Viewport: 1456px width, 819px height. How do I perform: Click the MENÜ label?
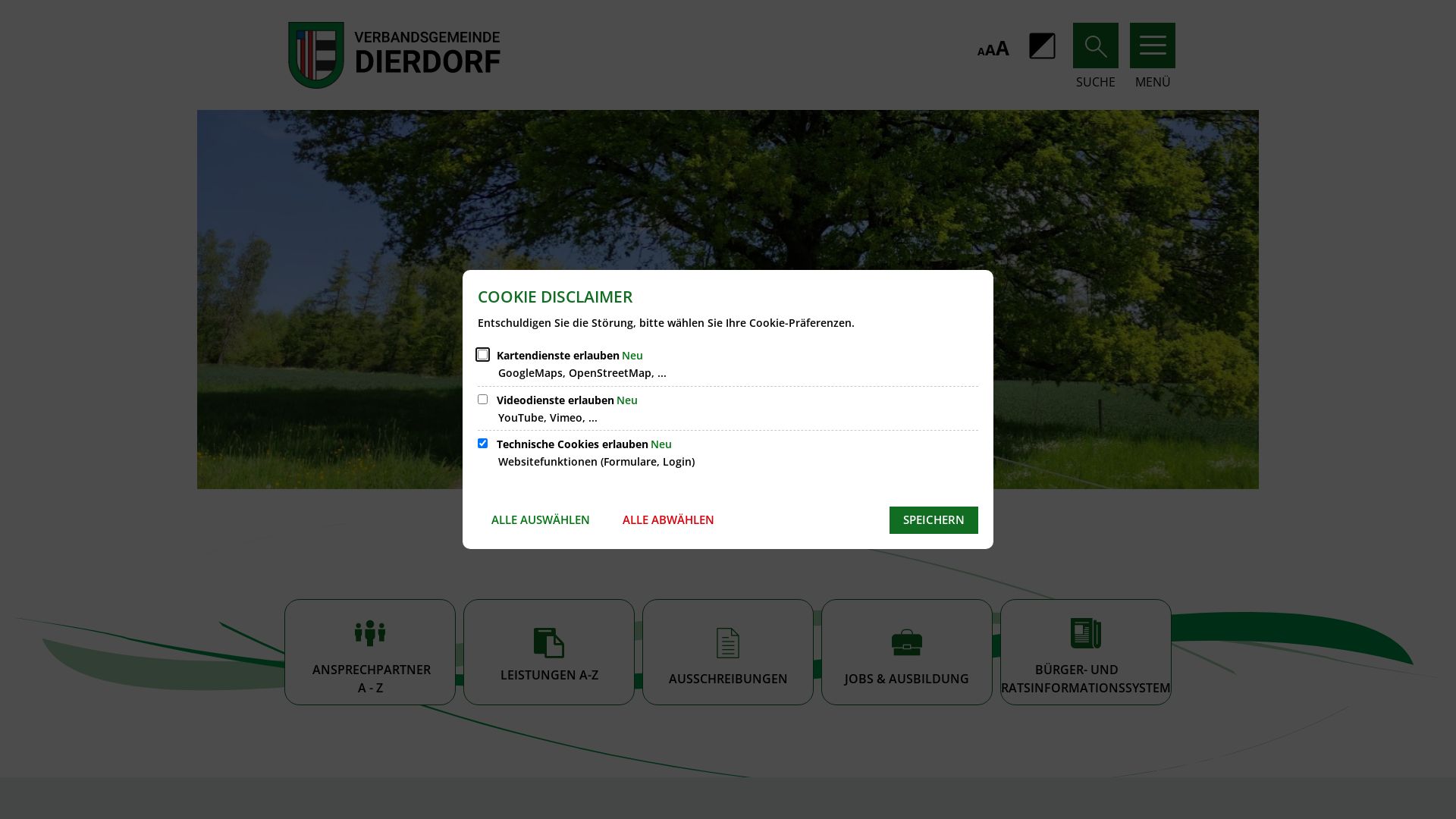[x=1152, y=82]
